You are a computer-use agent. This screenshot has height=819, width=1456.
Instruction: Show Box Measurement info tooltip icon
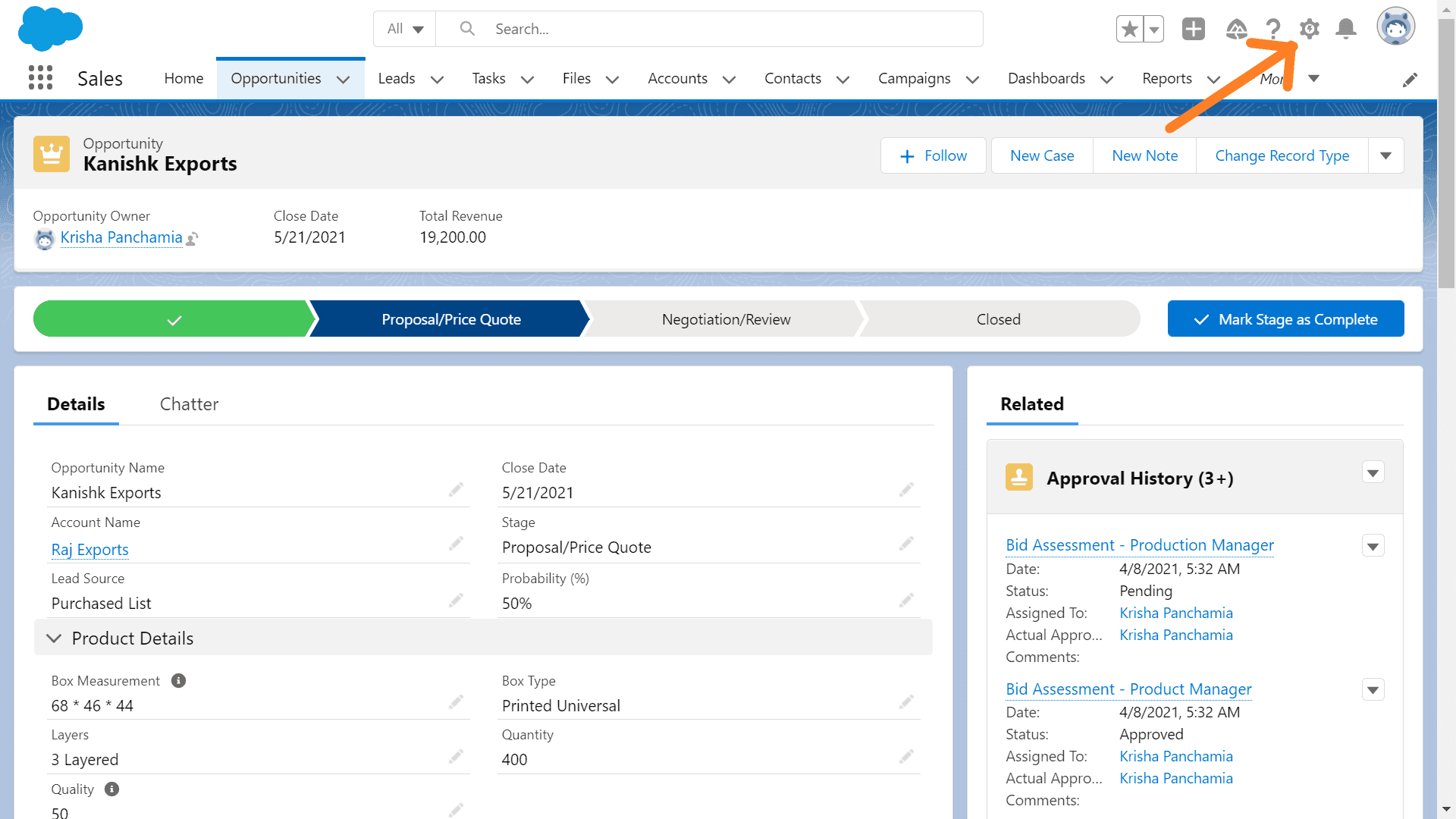(x=178, y=681)
